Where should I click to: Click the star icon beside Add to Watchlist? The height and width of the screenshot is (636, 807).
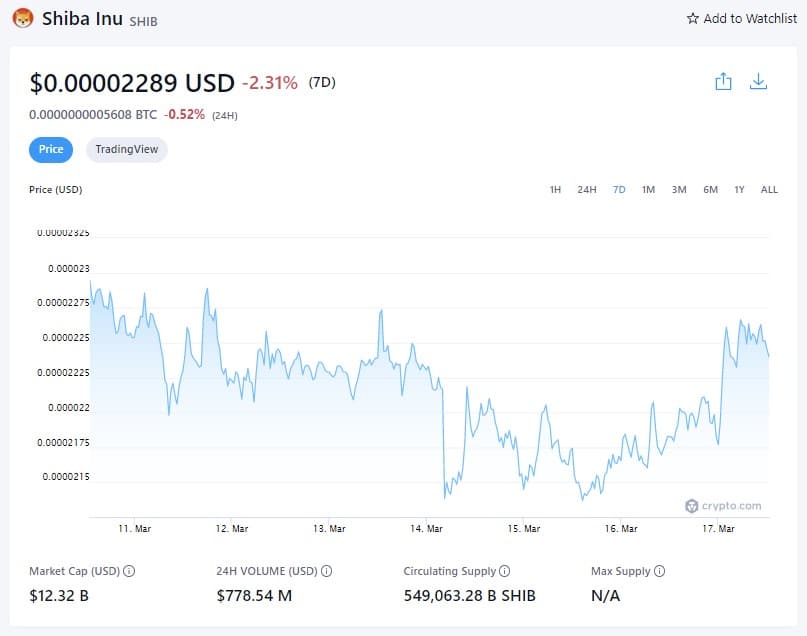pyautogui.click(x=693, y=19)
